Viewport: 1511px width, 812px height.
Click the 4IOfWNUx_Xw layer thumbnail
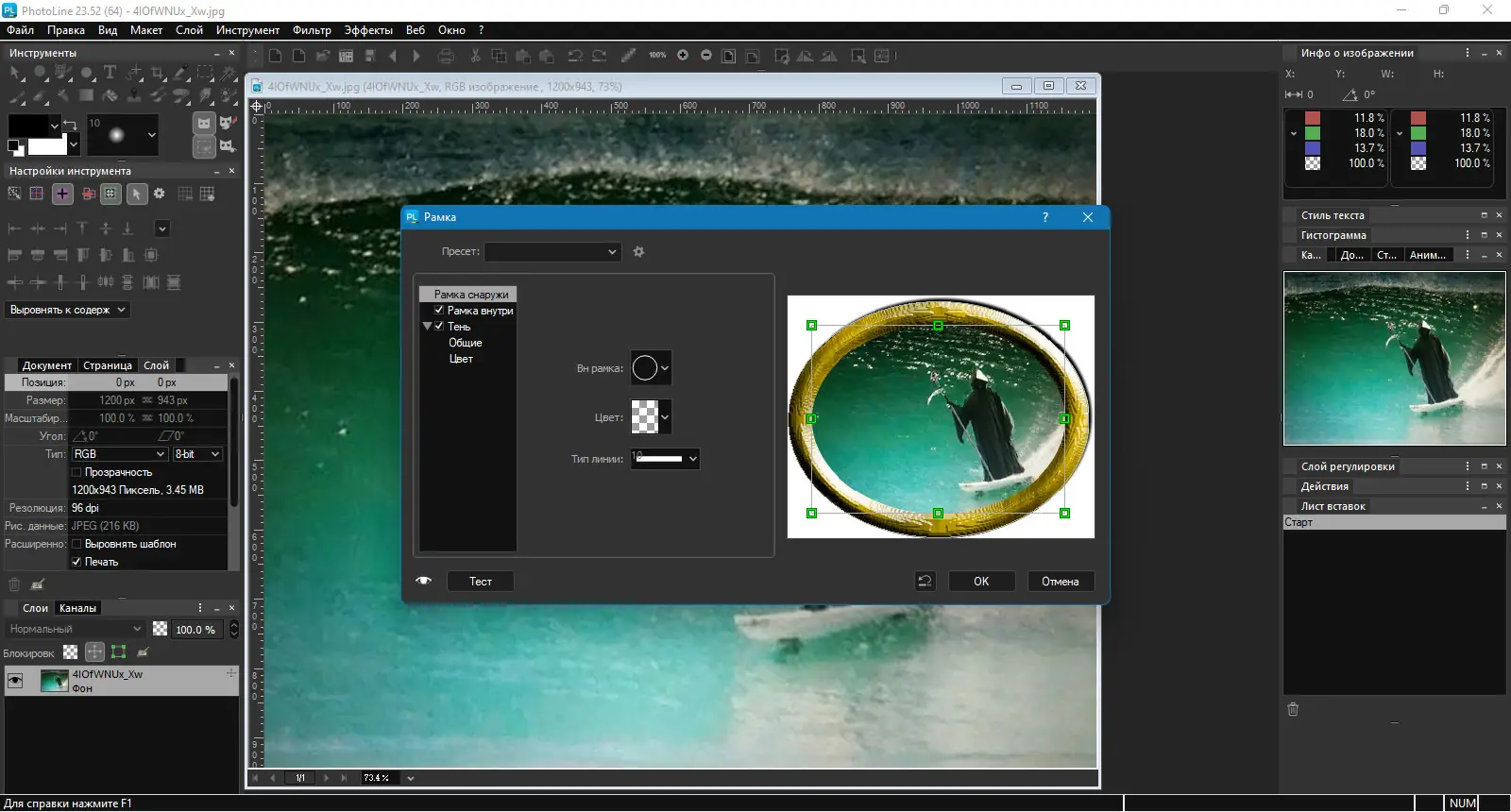click(x=54, y=681)
